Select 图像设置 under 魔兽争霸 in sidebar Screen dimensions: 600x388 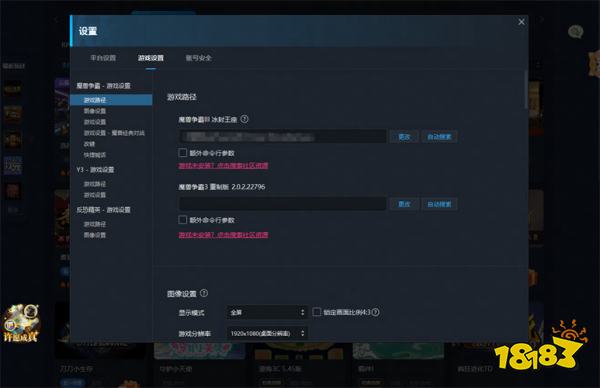click(x=95, y=111)
